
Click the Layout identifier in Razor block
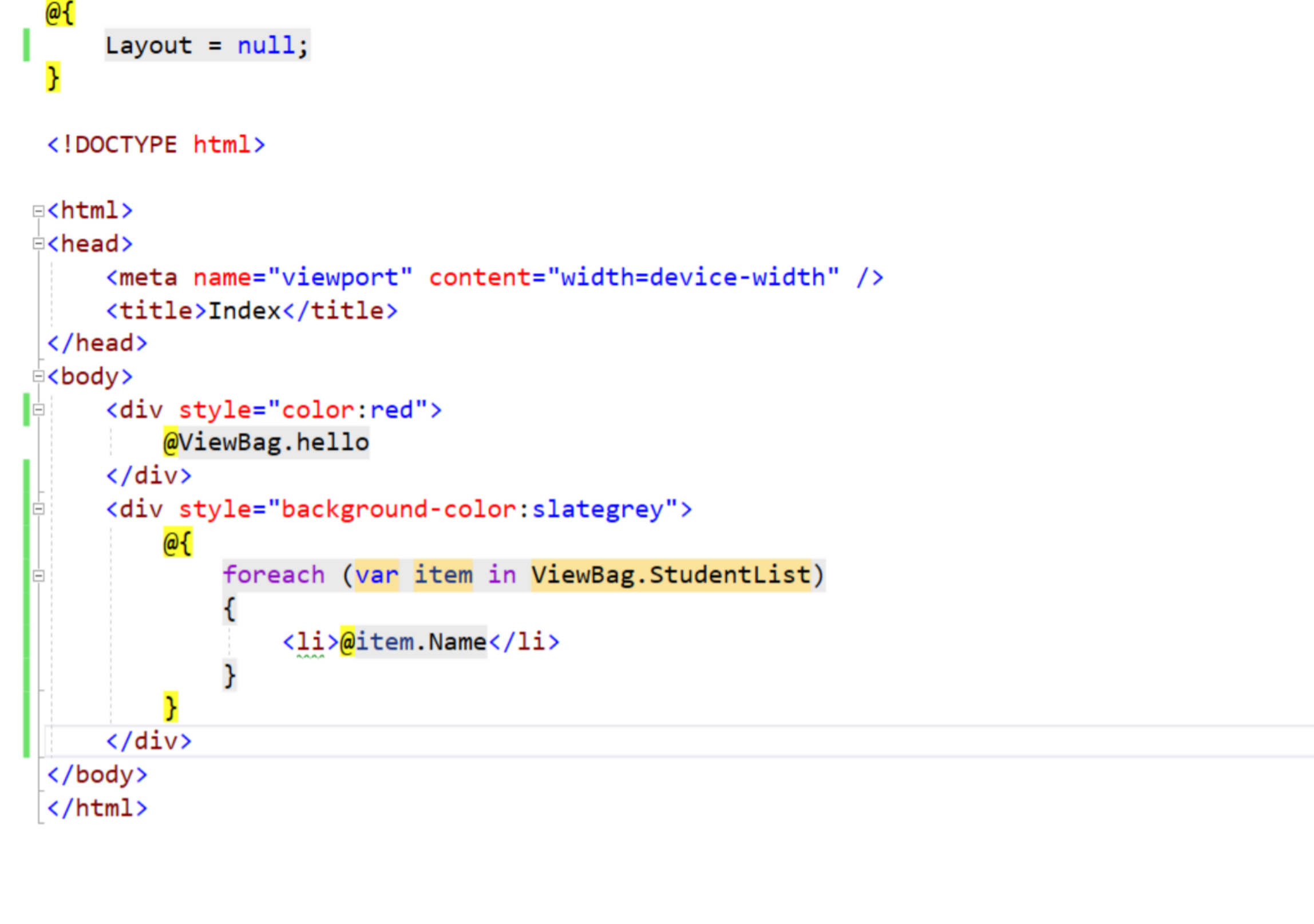tap(149, 46)
